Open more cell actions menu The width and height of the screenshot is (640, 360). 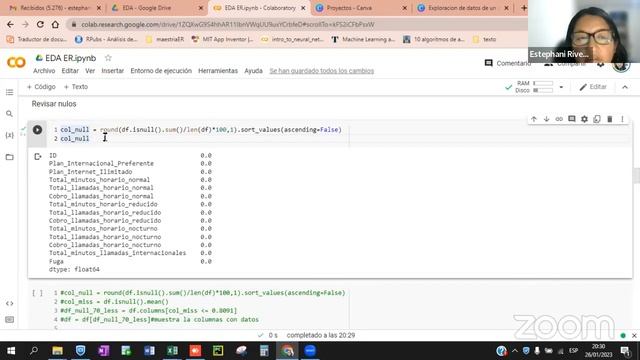[622, 119]
